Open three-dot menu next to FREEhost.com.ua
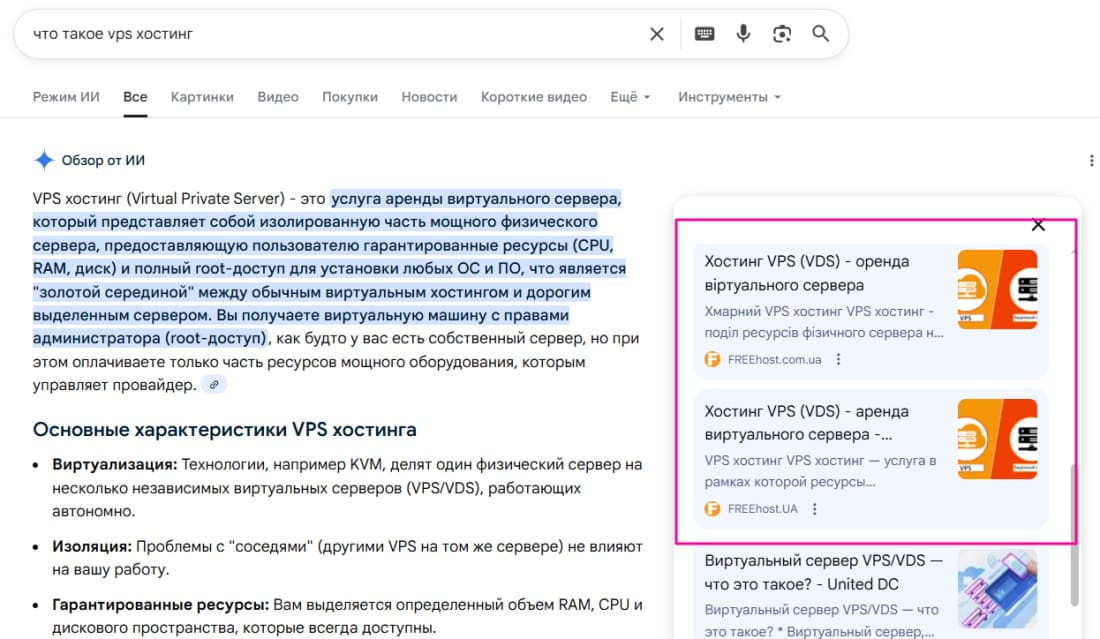Image resolution: width=1100 pixels, height=639 pixels. tap(839, 359)
